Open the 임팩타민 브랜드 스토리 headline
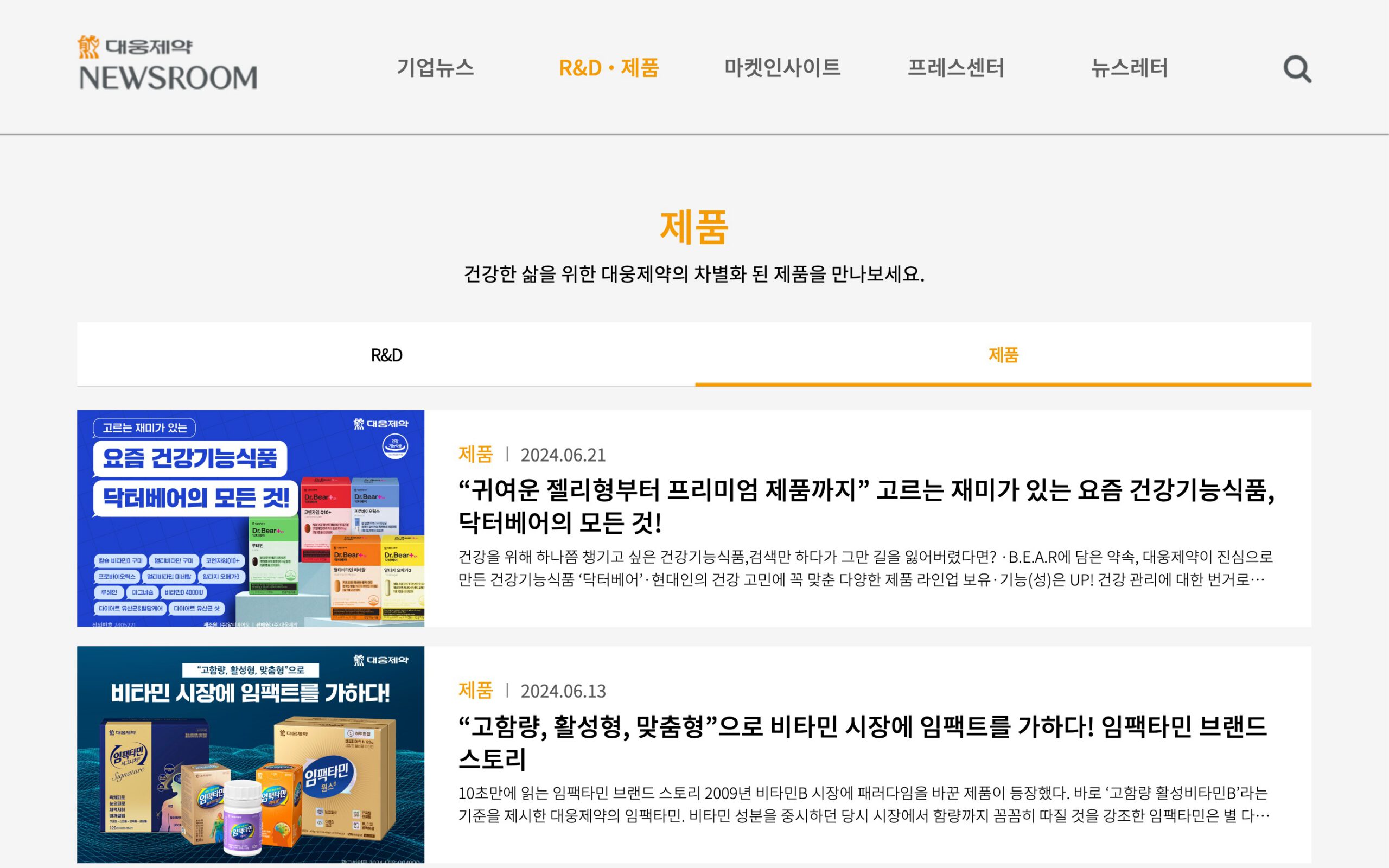 point(862,742)
